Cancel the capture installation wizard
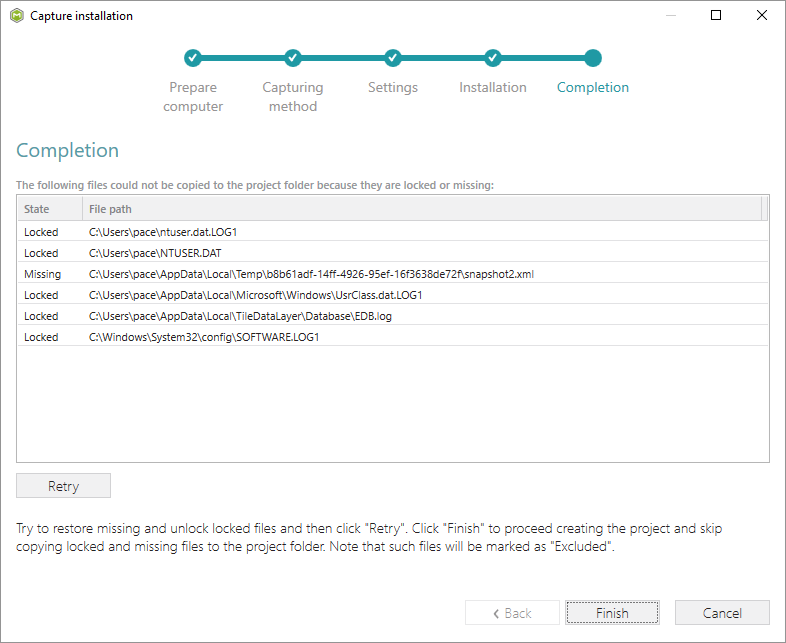Viewport: 786px width, 643px height. click(x=722, y=612)
